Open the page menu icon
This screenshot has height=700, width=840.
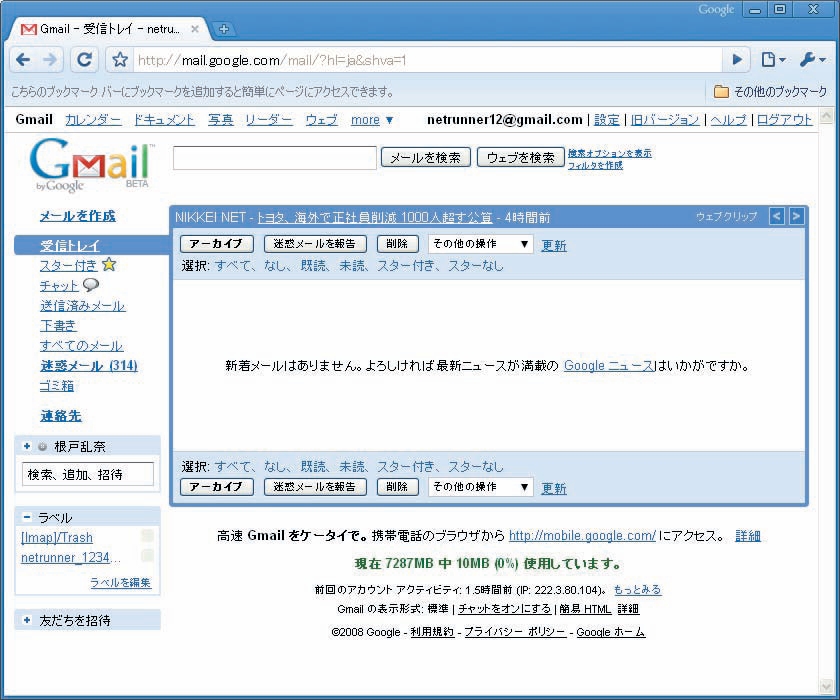point(772,59)
